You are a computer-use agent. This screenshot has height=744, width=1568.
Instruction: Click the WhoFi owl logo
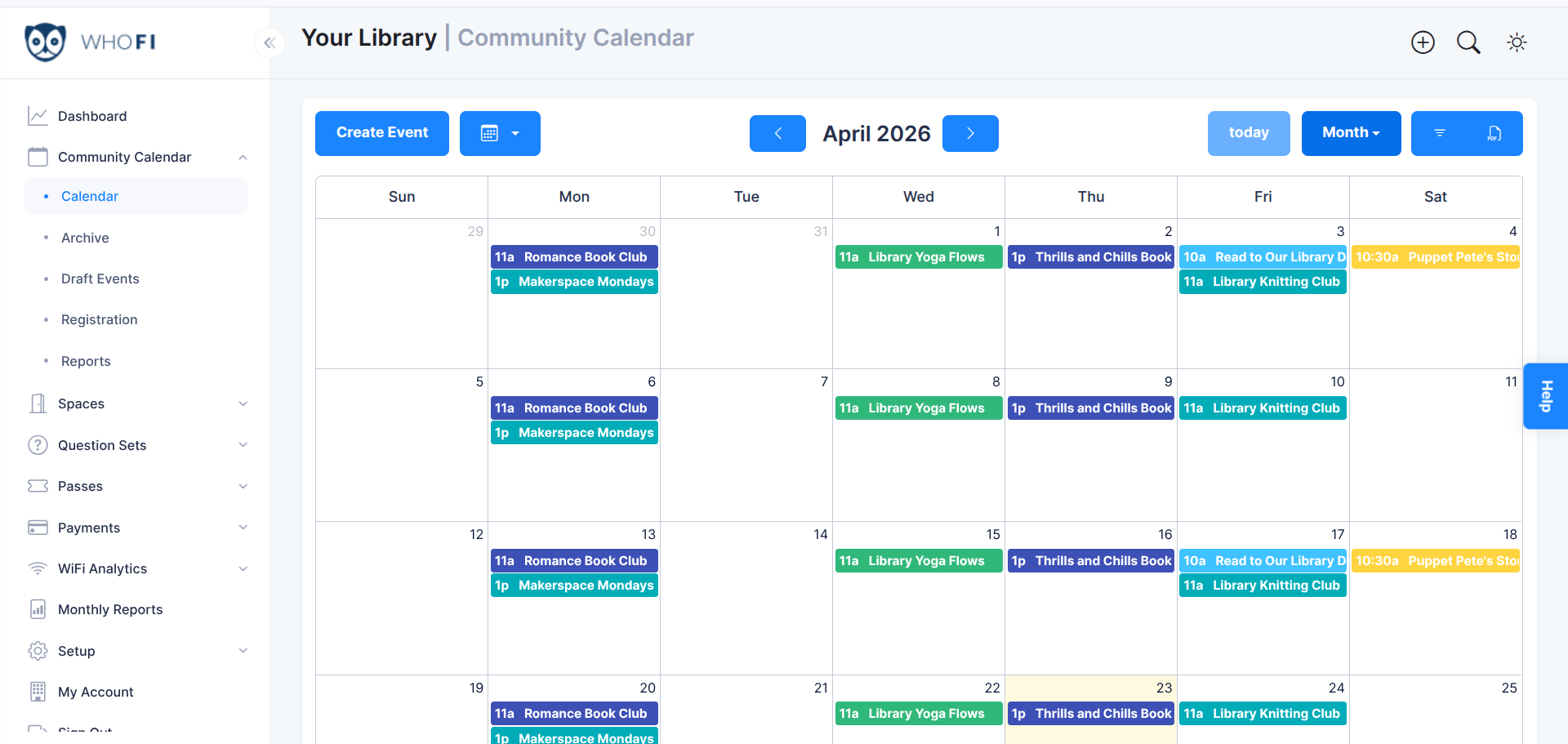46,42
